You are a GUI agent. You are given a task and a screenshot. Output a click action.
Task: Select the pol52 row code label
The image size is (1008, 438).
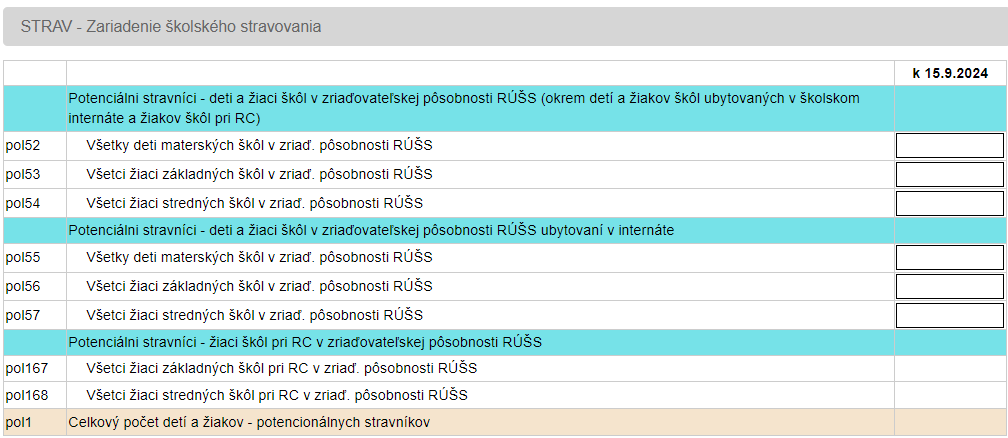tap(23, 145)
